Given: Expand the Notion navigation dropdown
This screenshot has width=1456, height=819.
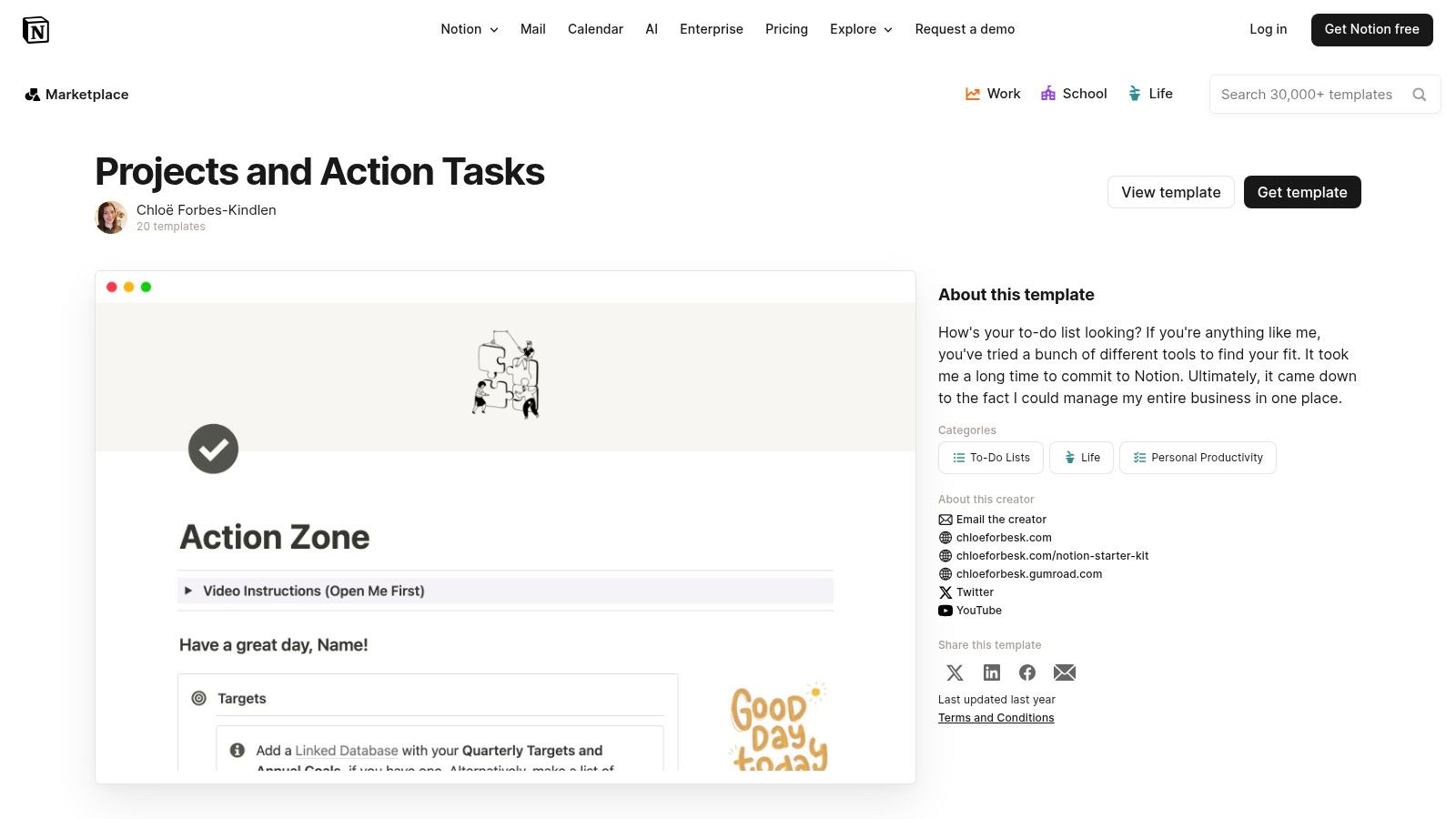Looking at the screenshot, I should coord(469,29).
